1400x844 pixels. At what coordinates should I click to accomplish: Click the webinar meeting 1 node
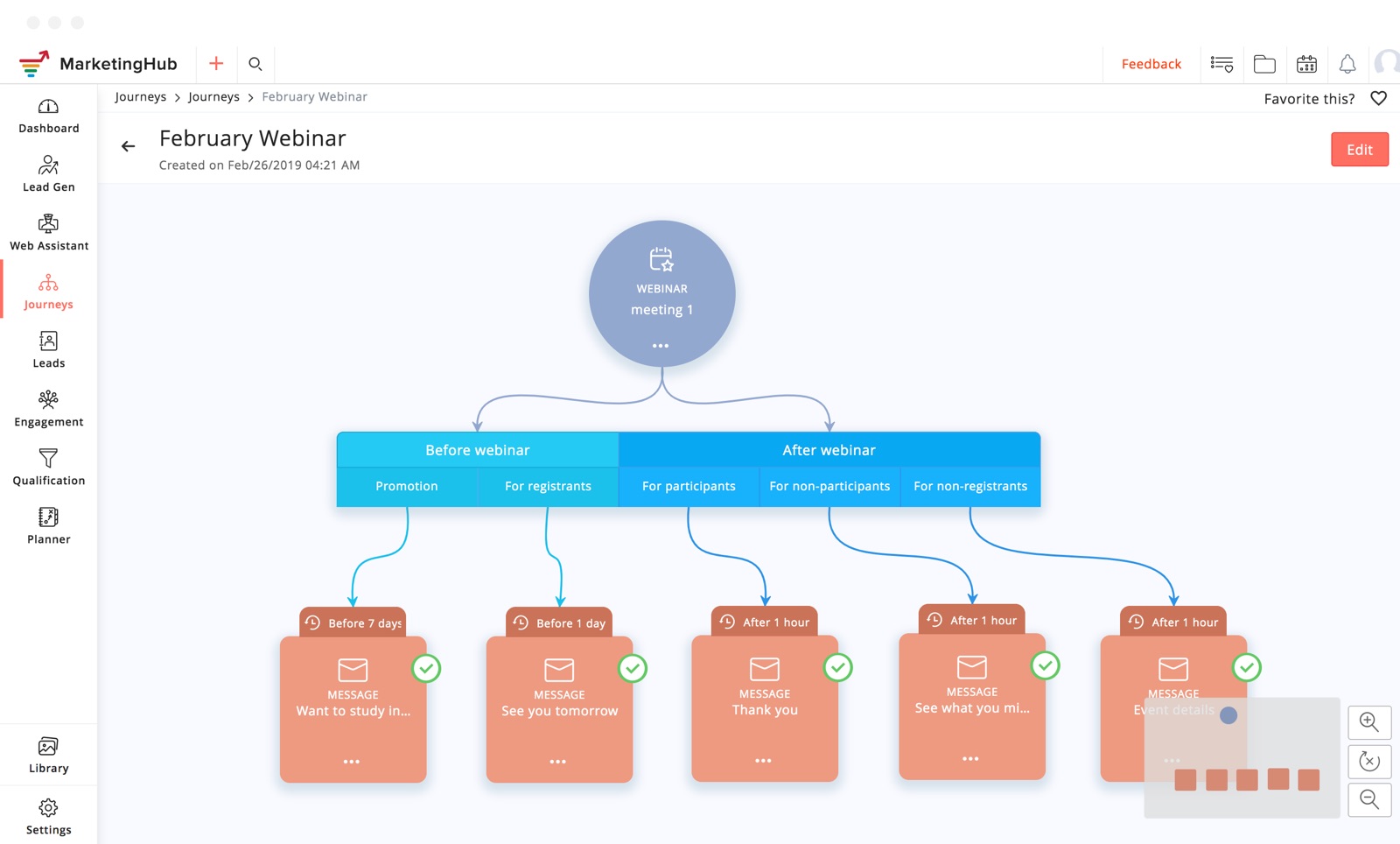coord(662,293)
